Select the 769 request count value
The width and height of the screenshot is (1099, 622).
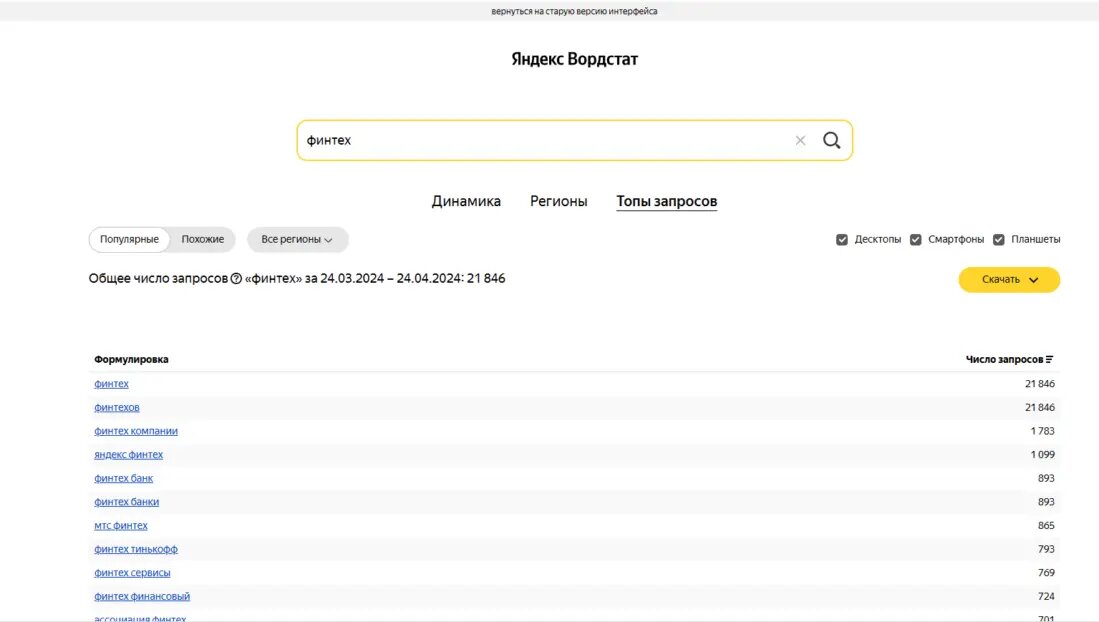(1046, 573)
